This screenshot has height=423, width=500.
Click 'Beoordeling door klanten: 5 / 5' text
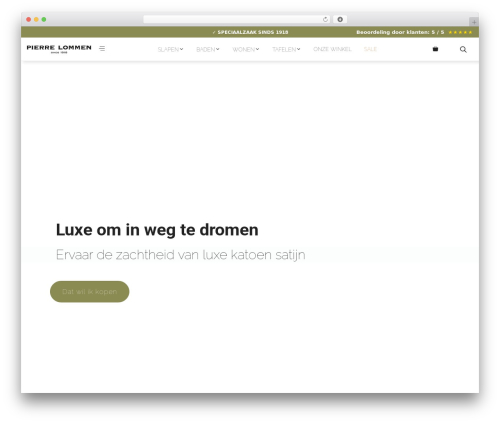400,32
